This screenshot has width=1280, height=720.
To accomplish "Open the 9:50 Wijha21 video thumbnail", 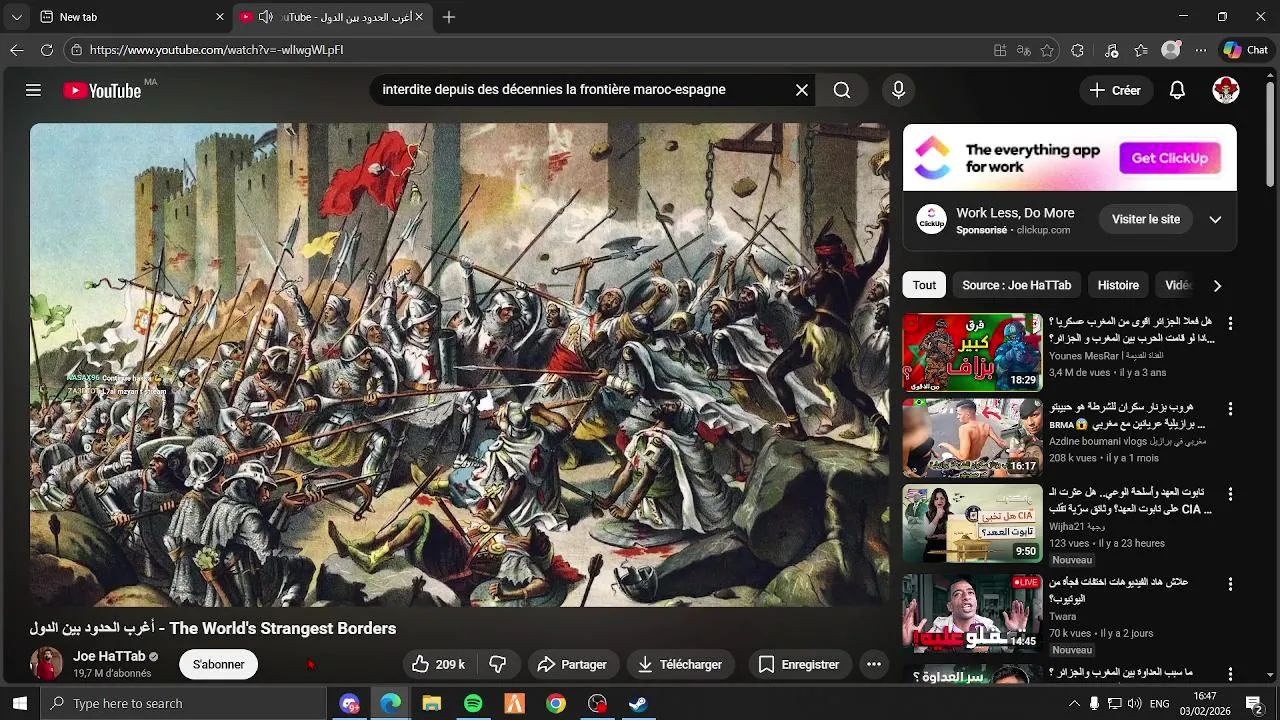I will 972,524.
